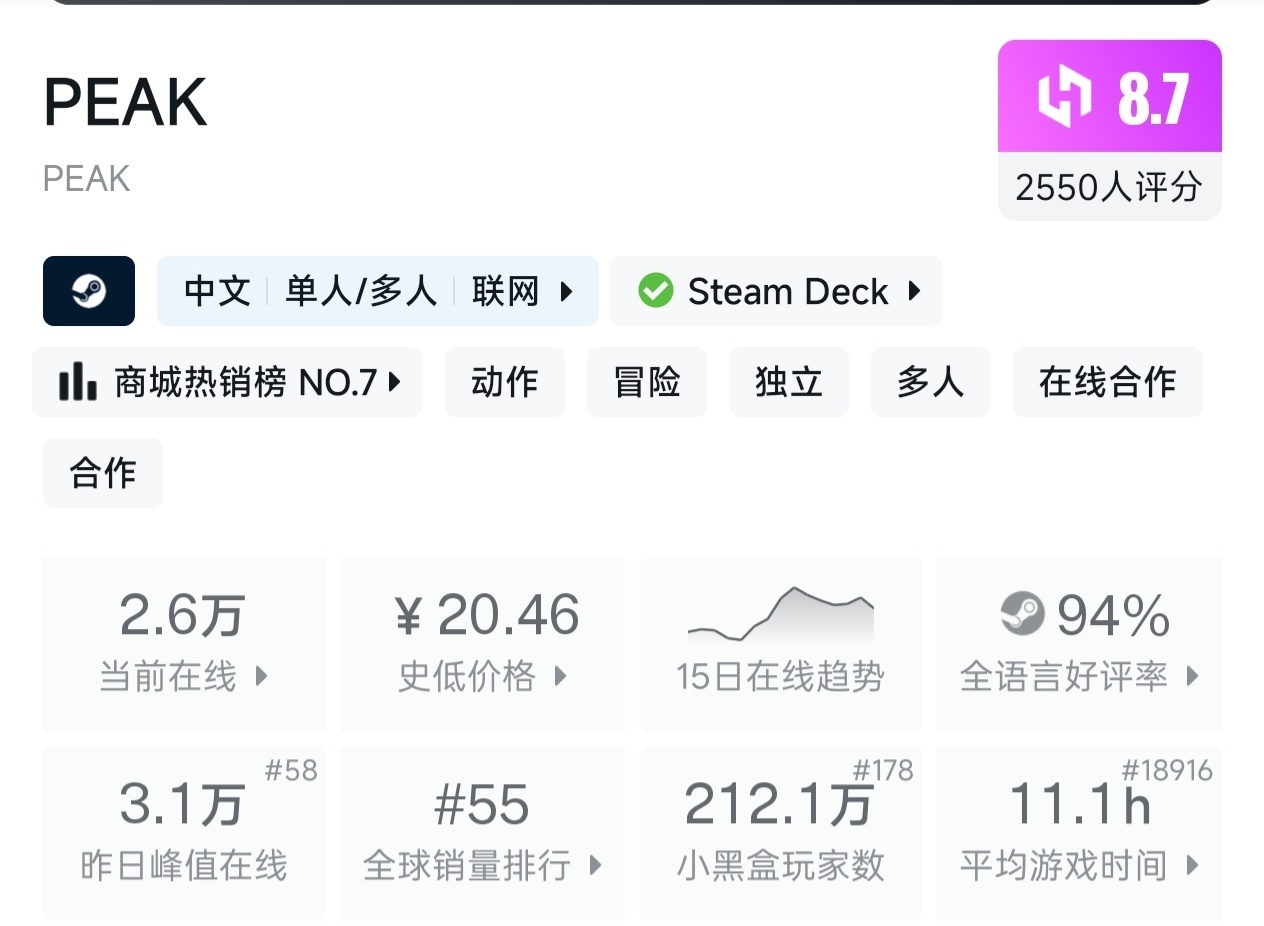Image resolution: width=1264 pixels, height=926 pixels.
Task: Open 全球销量排行 #55 ranking
Action: 483,833
